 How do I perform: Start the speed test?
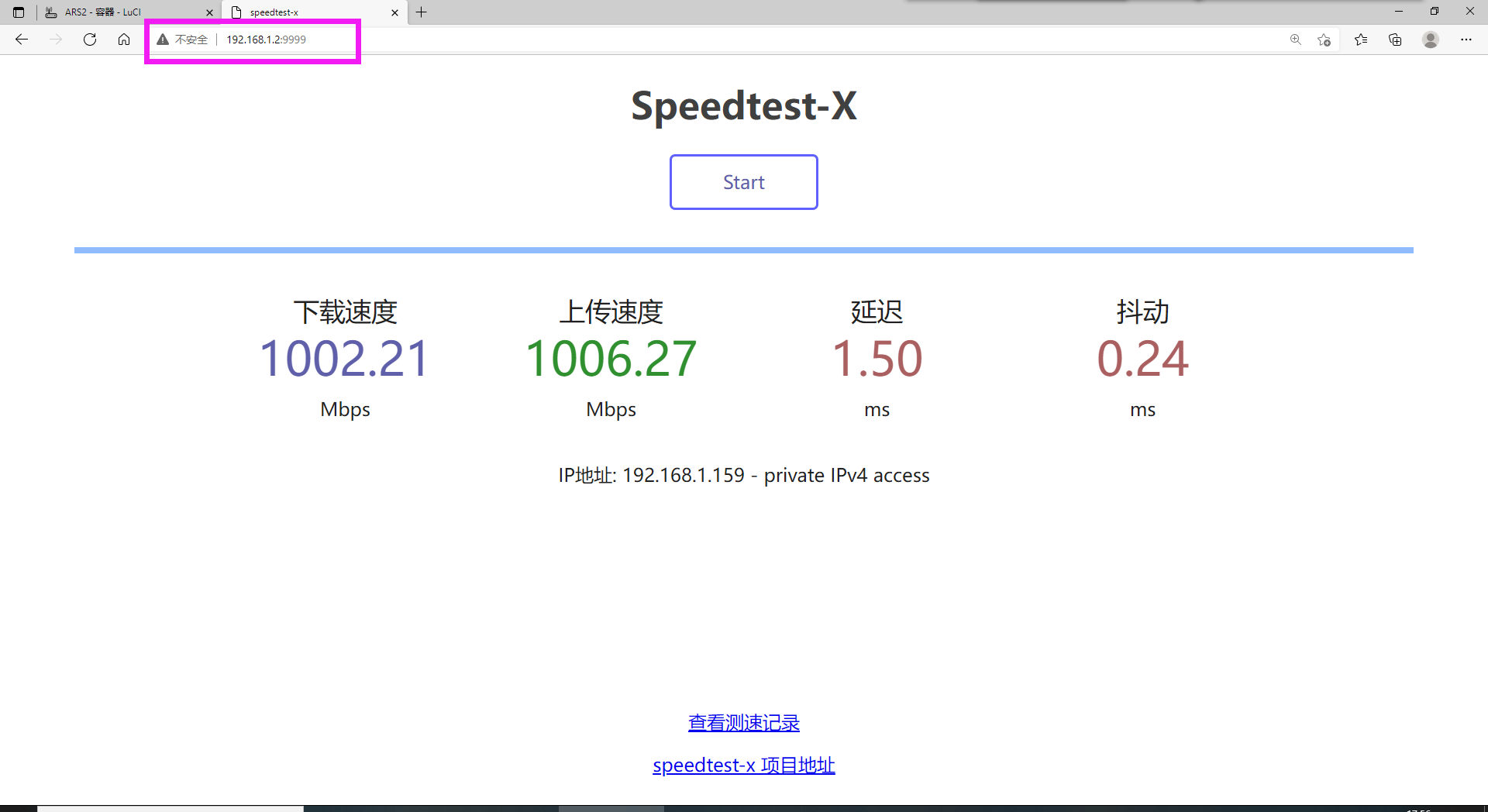click(743, 182)
